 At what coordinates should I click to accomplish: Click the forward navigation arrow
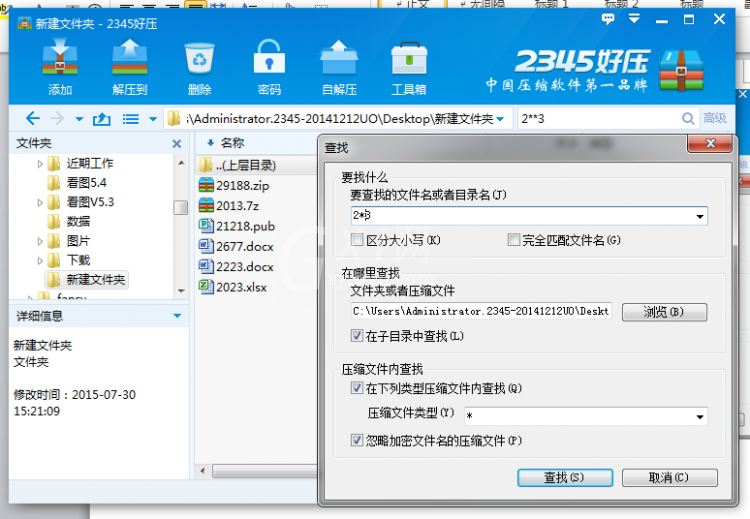point(57,118)
